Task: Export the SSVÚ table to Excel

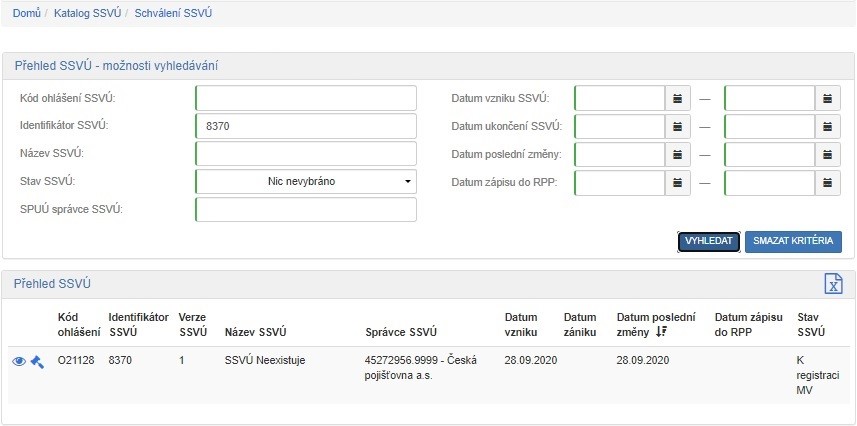Action: coord(832,284)
